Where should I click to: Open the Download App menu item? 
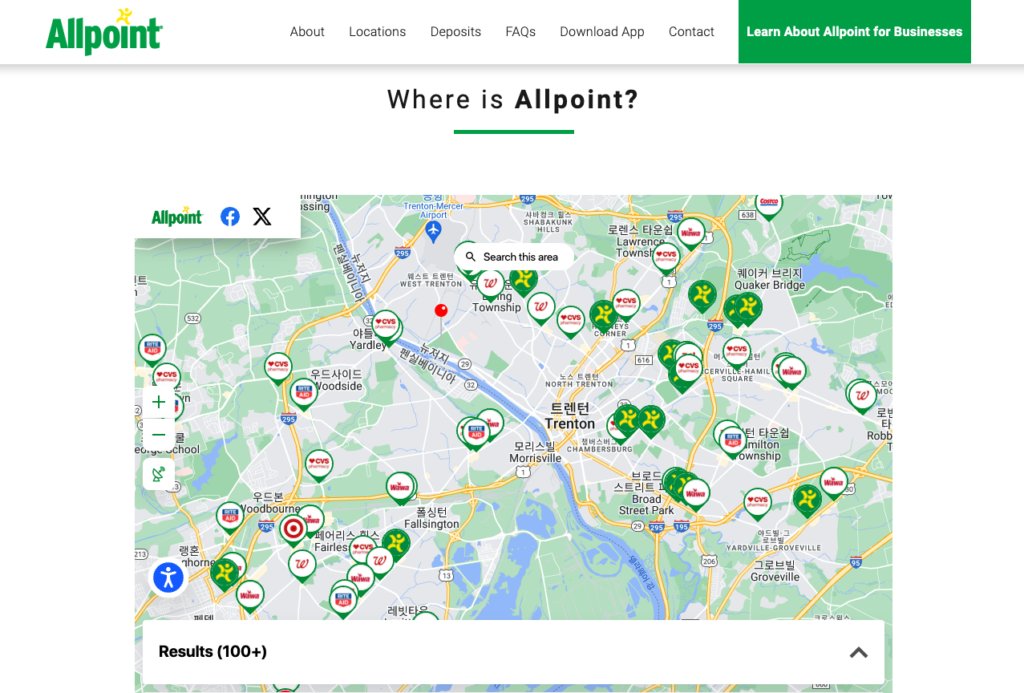click(601, 31)
